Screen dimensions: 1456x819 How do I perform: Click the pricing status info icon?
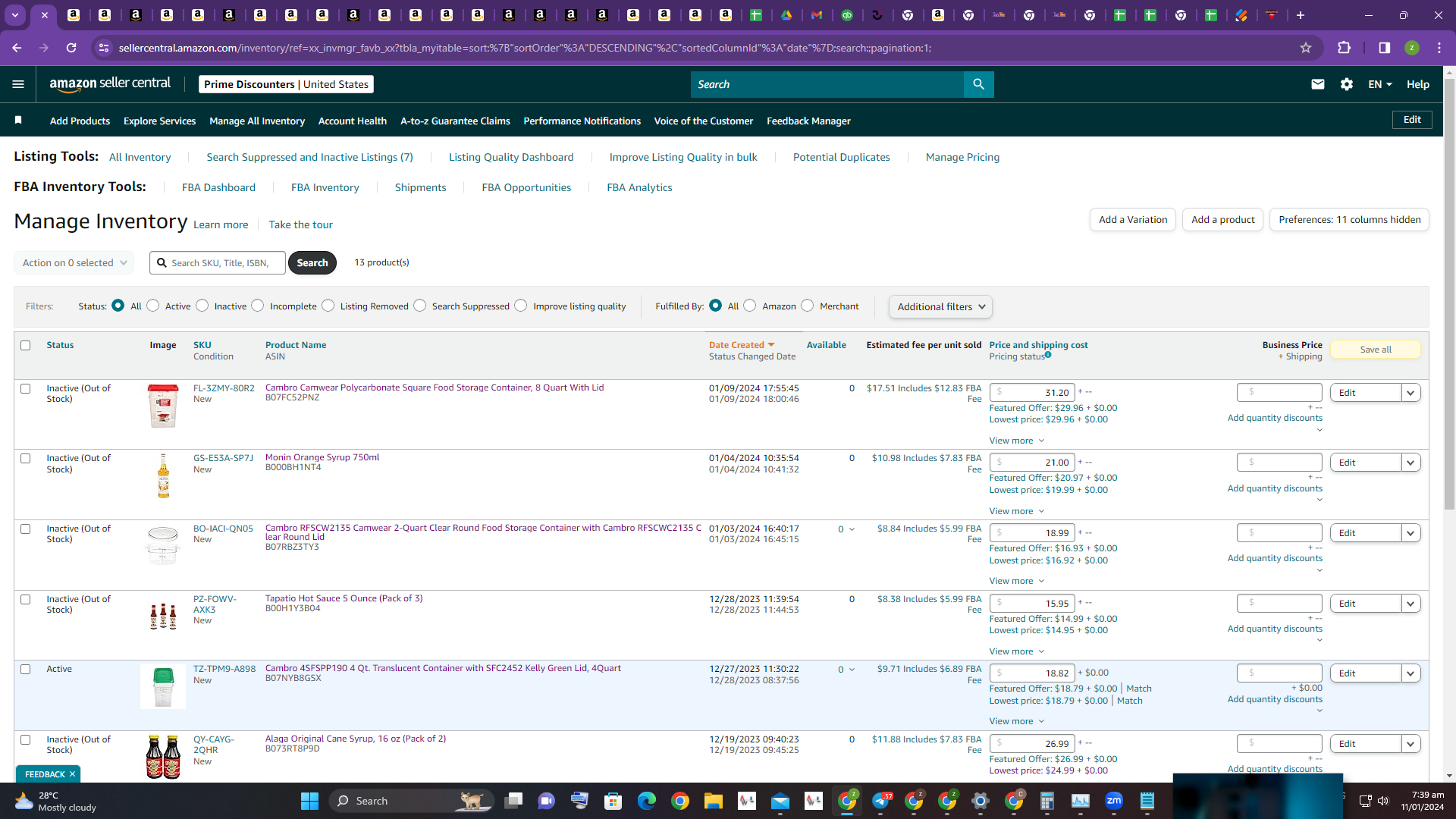pos(1048,355)
